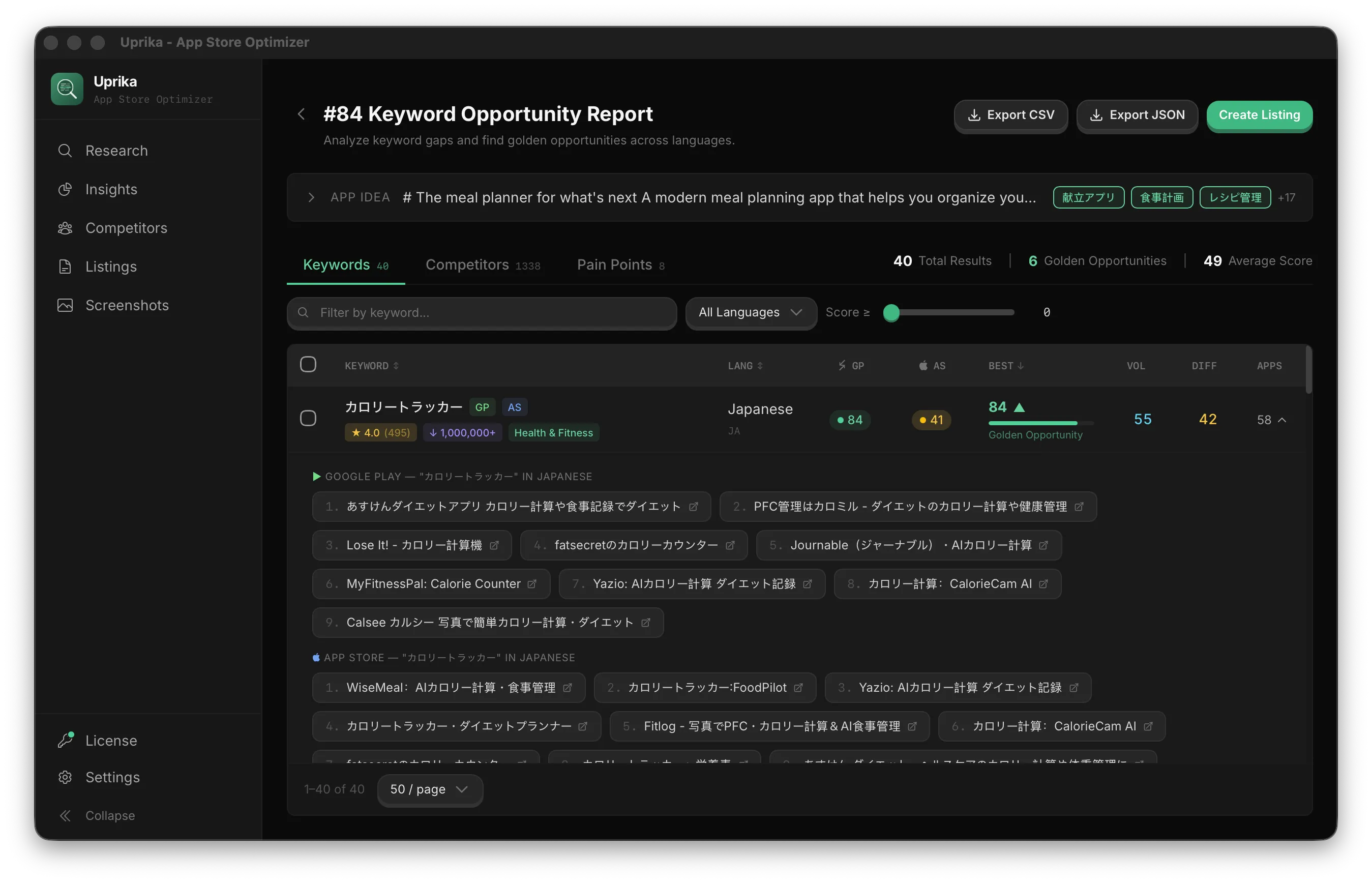
Task: Click the Google Play triangle icon in results heading
Action: [x=316, y=477]
